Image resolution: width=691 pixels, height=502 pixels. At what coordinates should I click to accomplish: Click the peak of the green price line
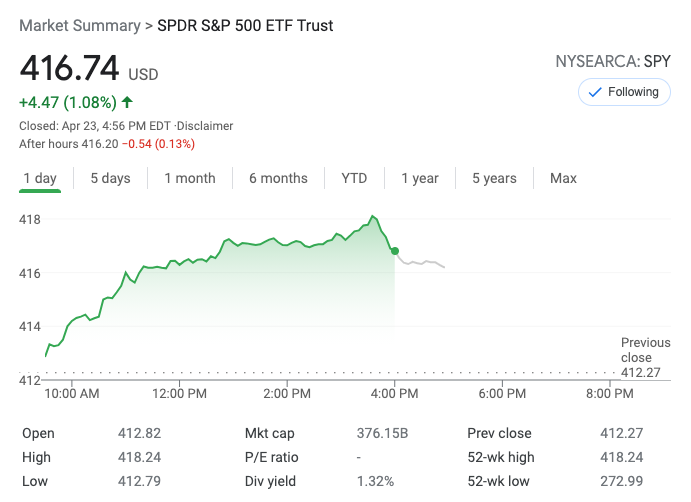pyautogui.click(x=373, y=216)
